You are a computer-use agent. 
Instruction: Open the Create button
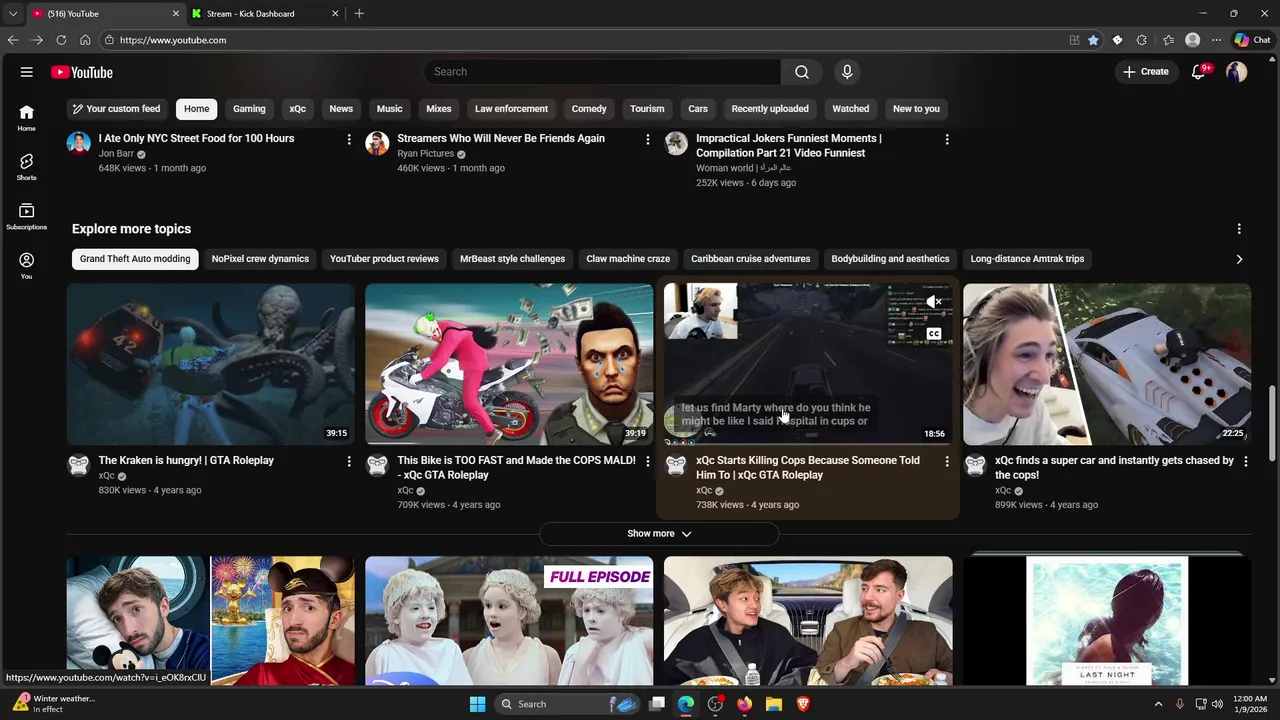click(1145, 72)
